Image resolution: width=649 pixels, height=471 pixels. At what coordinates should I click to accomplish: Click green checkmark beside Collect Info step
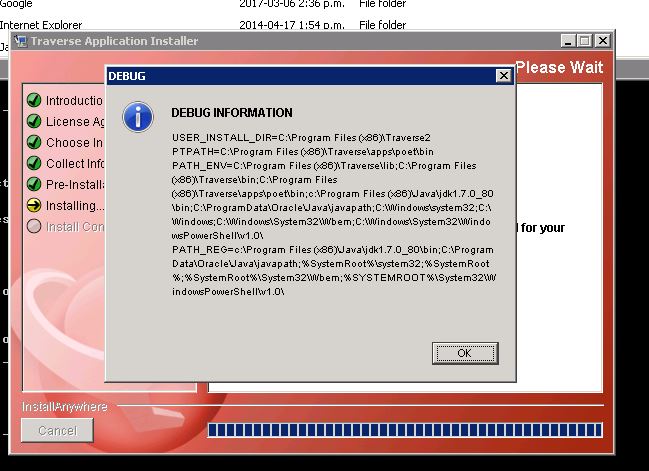point(34,163)
